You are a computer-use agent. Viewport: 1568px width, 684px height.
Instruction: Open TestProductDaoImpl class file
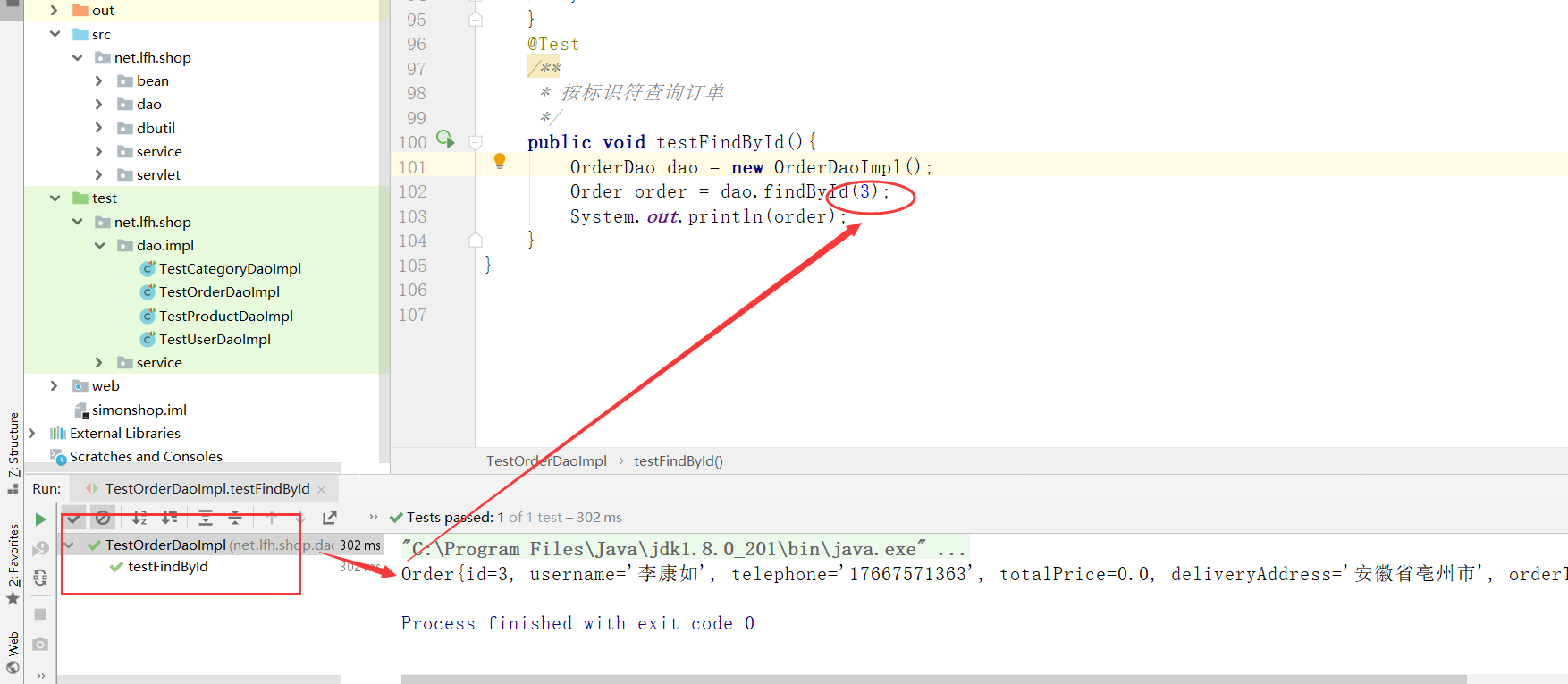[x=226, y=316]
